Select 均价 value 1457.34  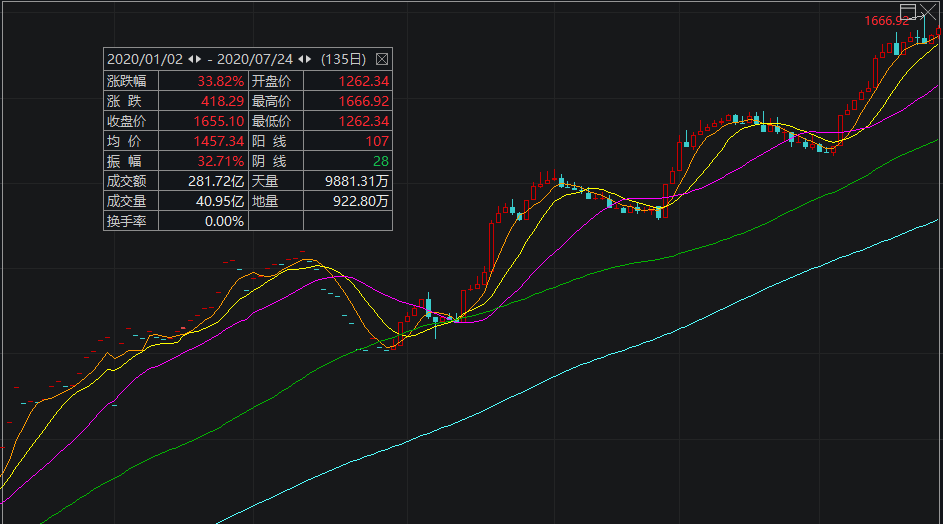219,141
